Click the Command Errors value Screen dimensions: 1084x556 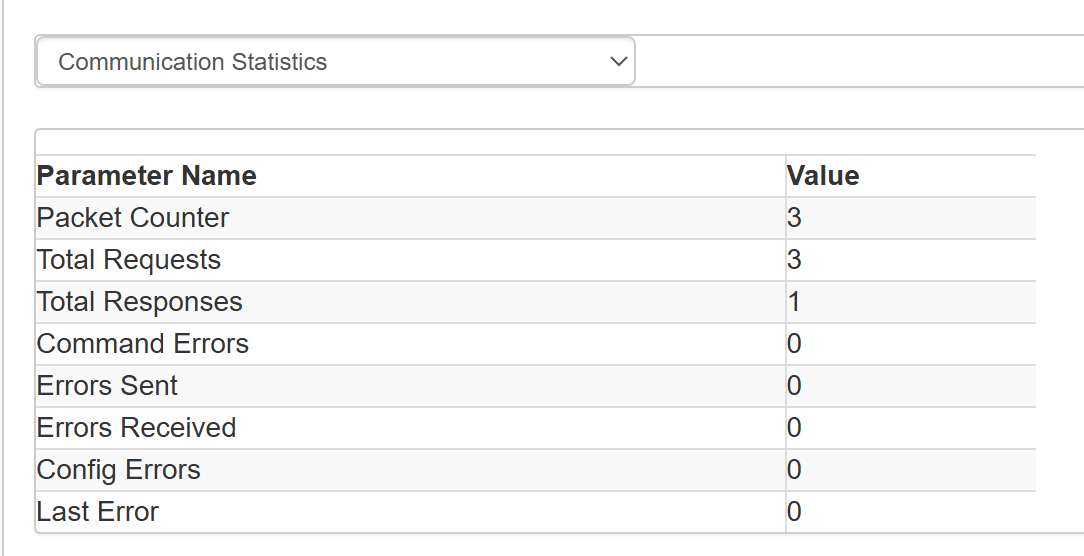[794, 344]
